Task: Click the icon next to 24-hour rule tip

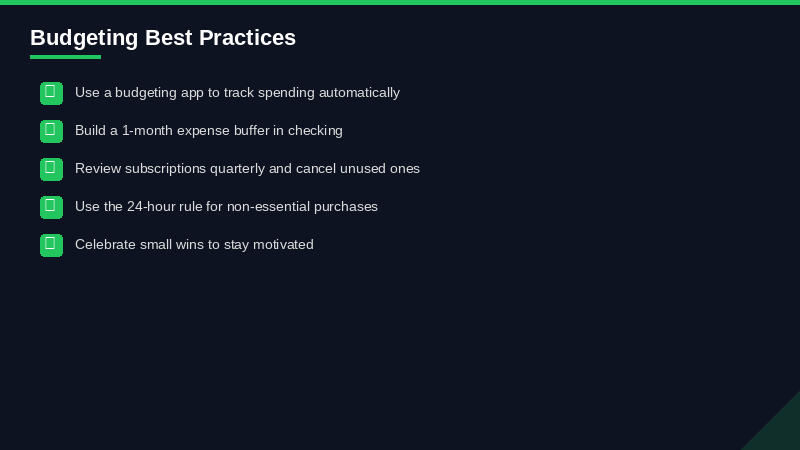Action: click(51, 207)
